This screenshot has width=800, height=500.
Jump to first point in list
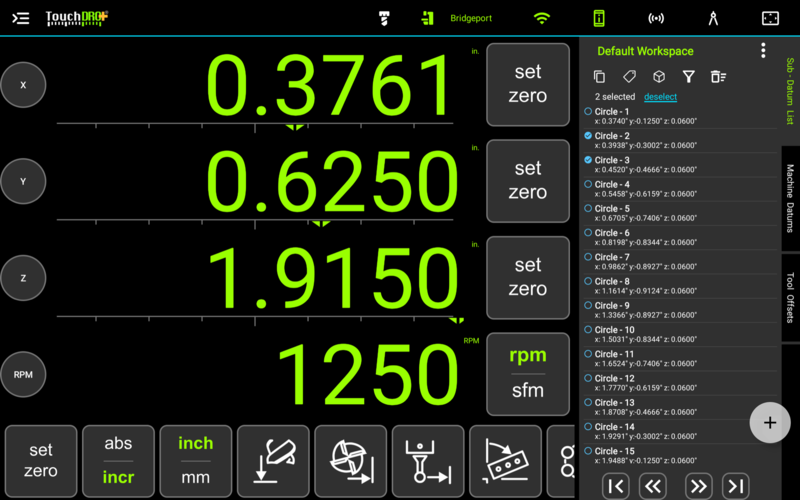click(x=615, y=486)
